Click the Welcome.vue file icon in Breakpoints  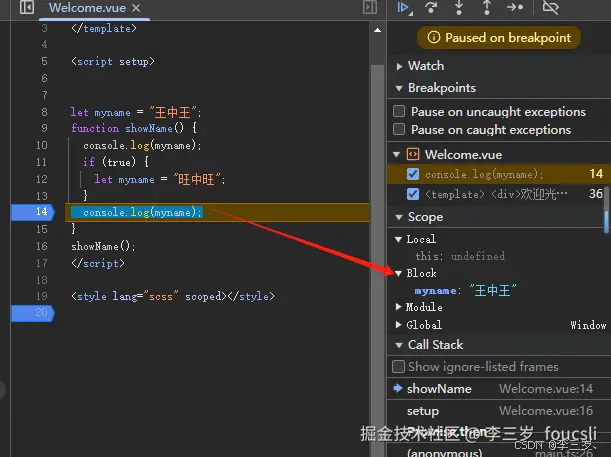[413, 154]
